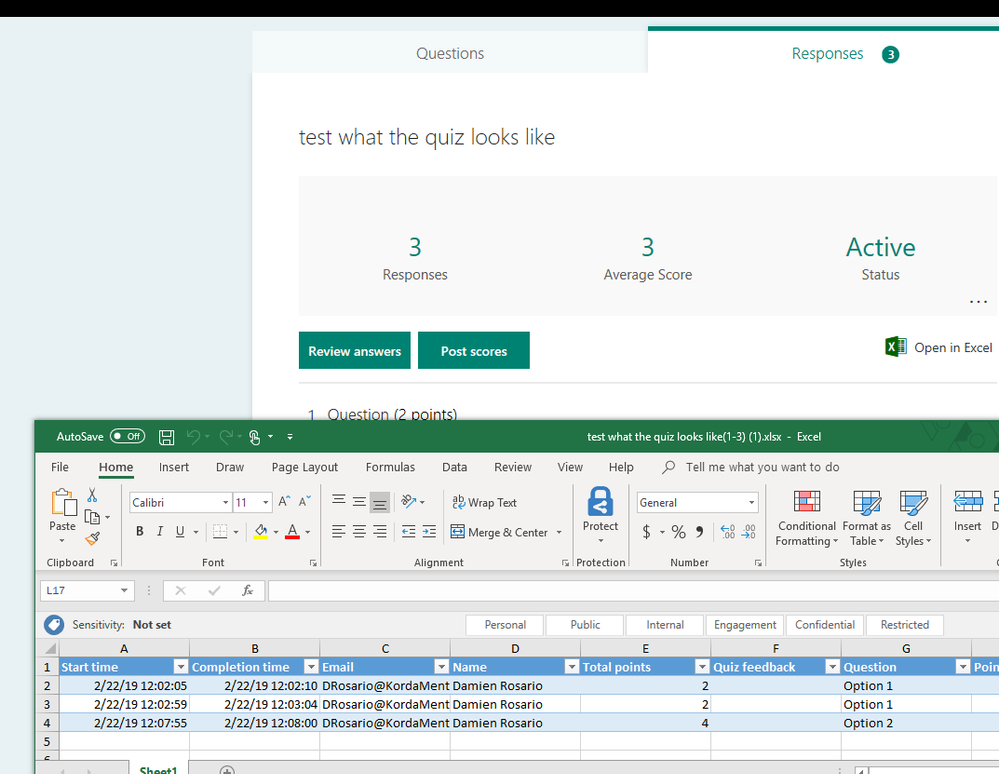Open the File menu
Viewport: 999px width, 774px height.
pyautogui.click(x=60, y=467)
